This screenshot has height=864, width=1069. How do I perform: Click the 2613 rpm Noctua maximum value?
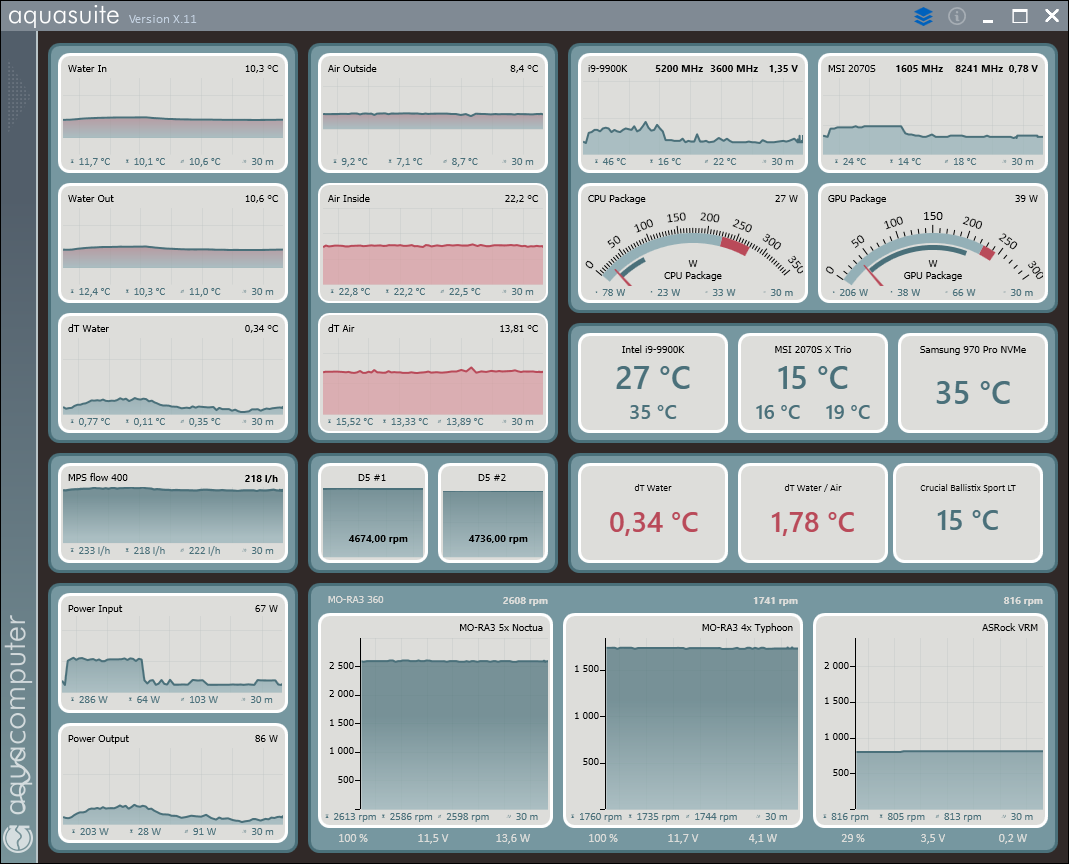tap(355, 816)
